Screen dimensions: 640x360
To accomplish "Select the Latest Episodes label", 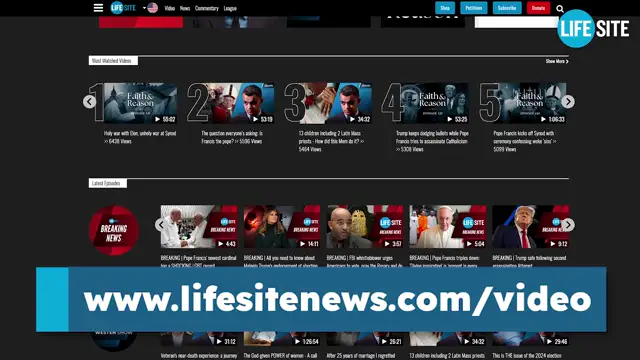I will tap(107, 183).
